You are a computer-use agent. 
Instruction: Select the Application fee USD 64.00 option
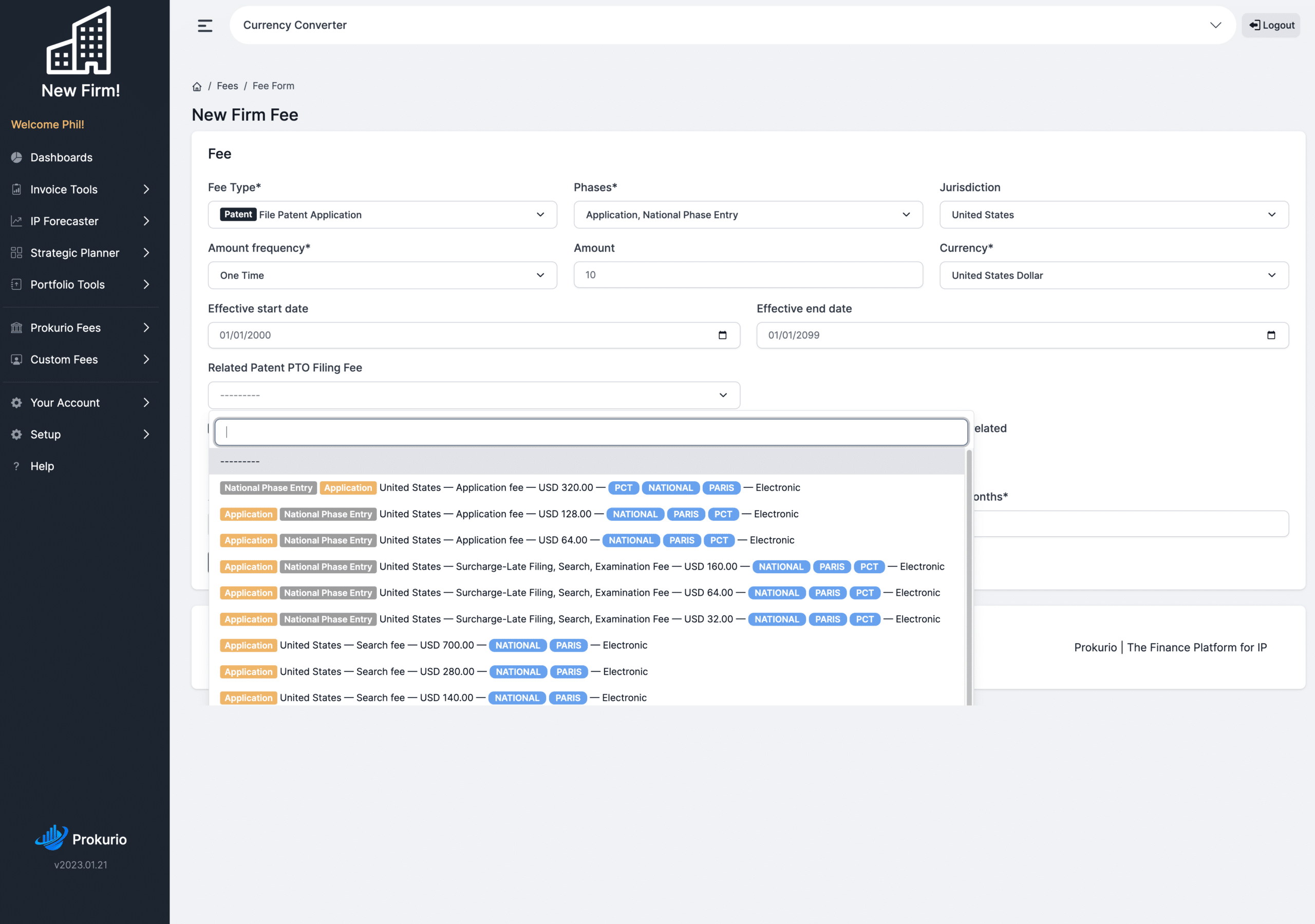(587, 540)
